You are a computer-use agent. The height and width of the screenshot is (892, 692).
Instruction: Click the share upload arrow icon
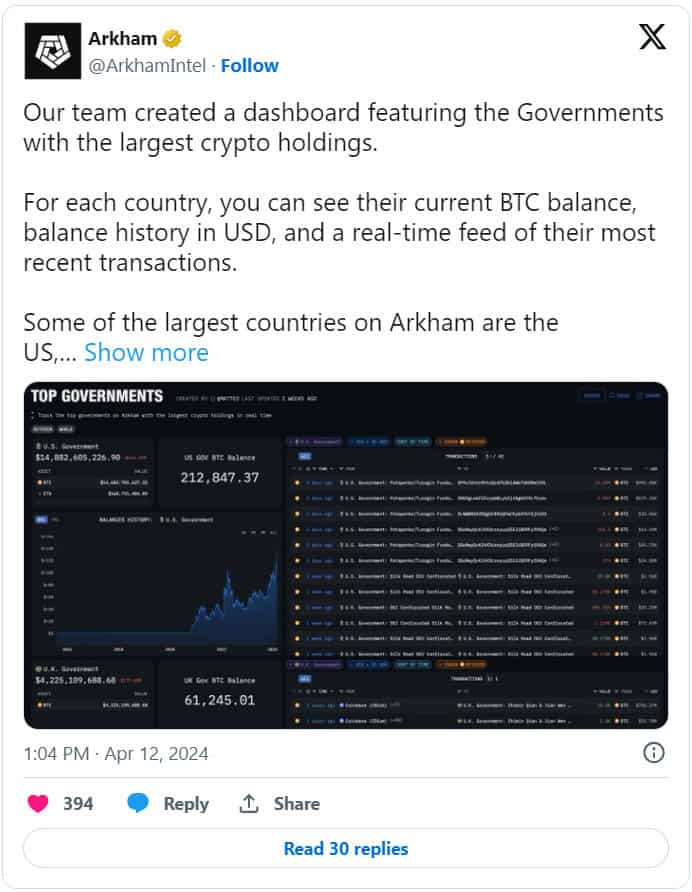click(249, 803)
